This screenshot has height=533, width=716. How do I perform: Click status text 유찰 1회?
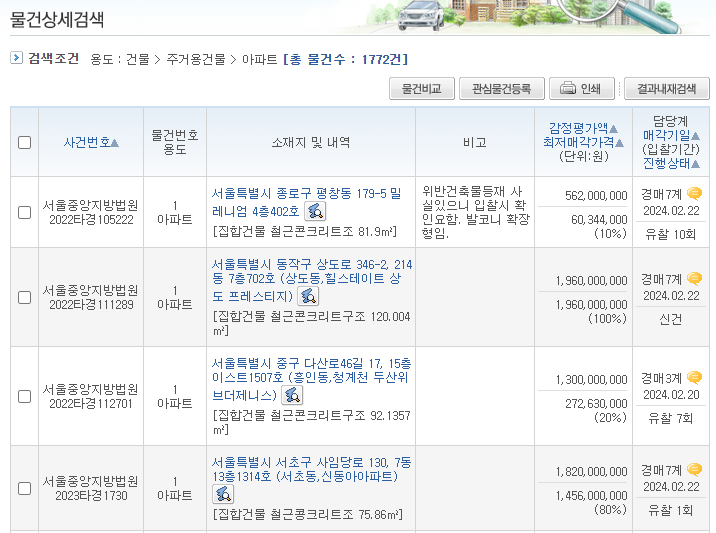point(670,510)
